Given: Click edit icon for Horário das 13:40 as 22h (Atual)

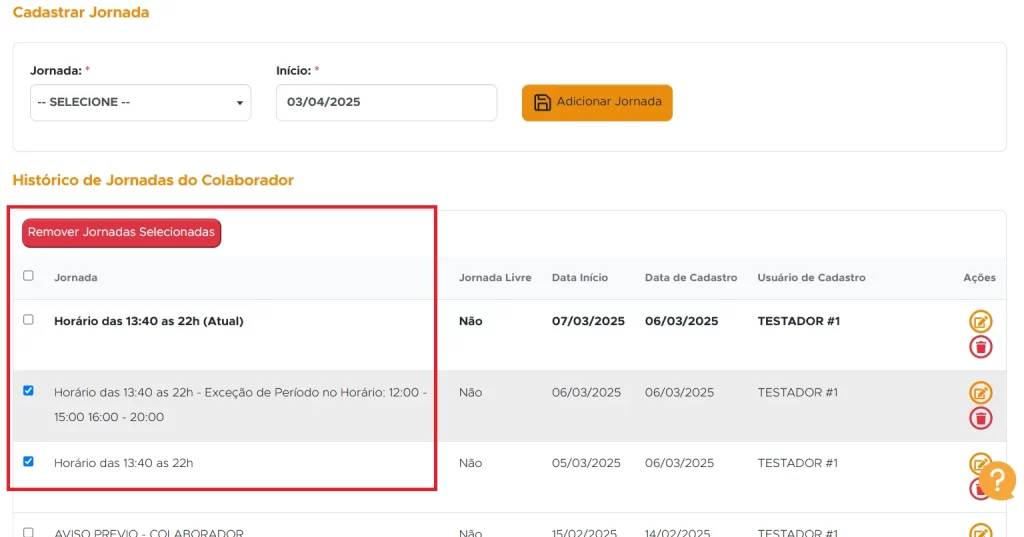Looking at the screenshot, I should [980, 322].
